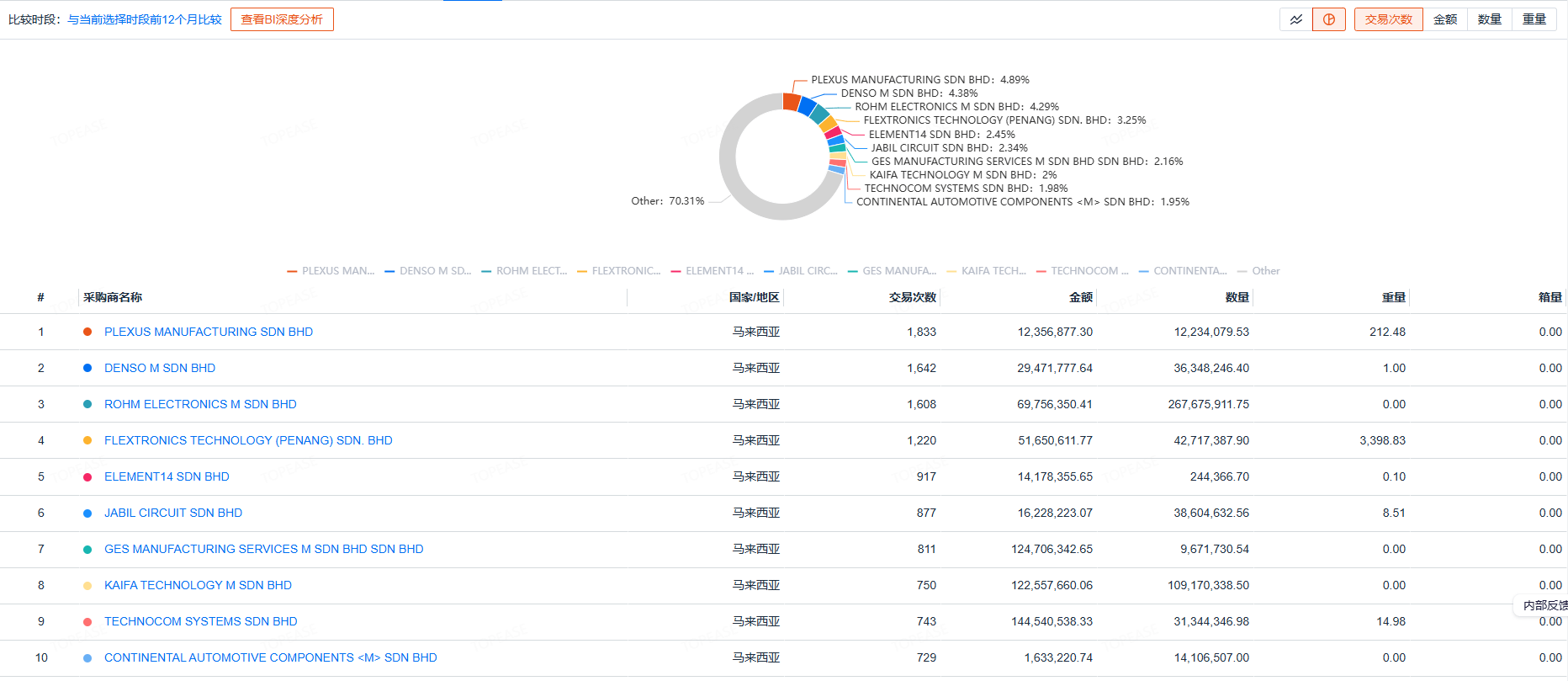The image size is (1568, 681).
Task: Click quantity 267,675,911.75
Action: 1209,404
